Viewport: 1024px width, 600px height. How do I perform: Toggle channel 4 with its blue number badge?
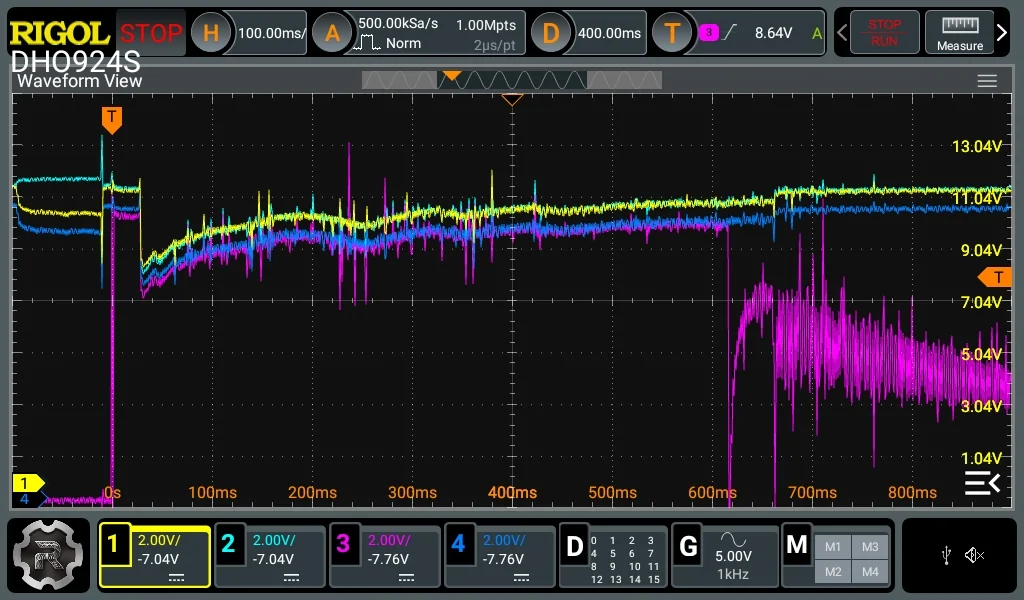pyautogui.click(x=458, y=544)
